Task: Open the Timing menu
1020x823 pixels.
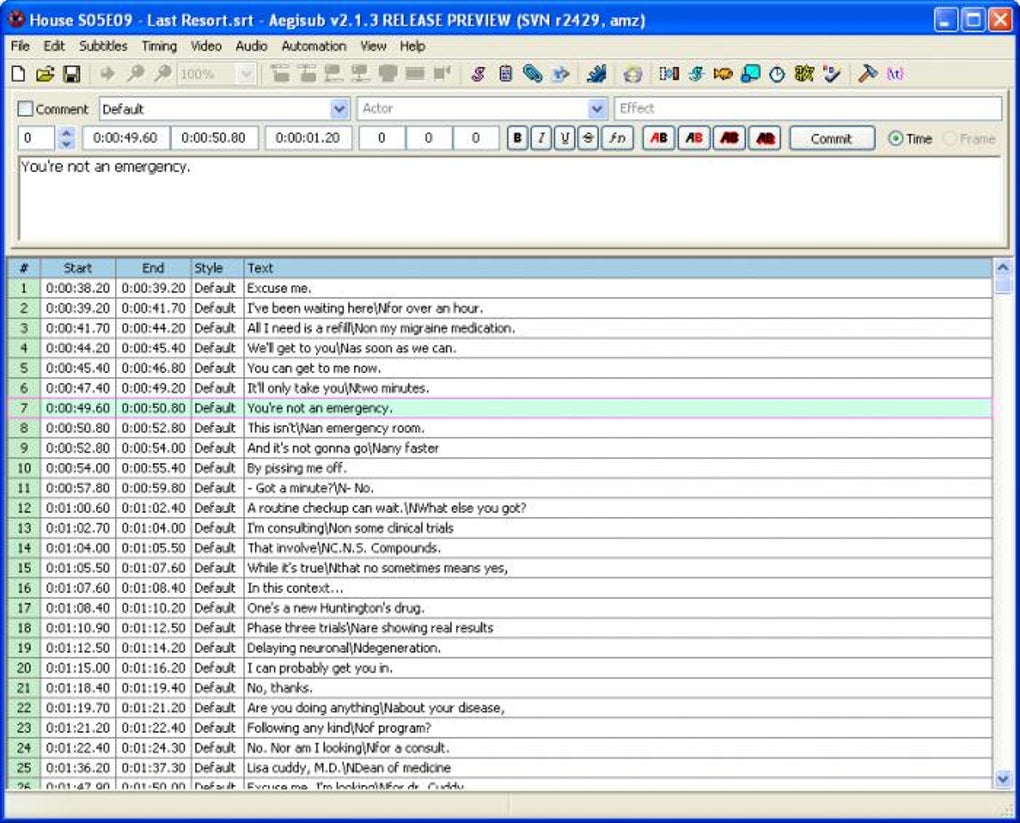Action: tap(159, 46)
